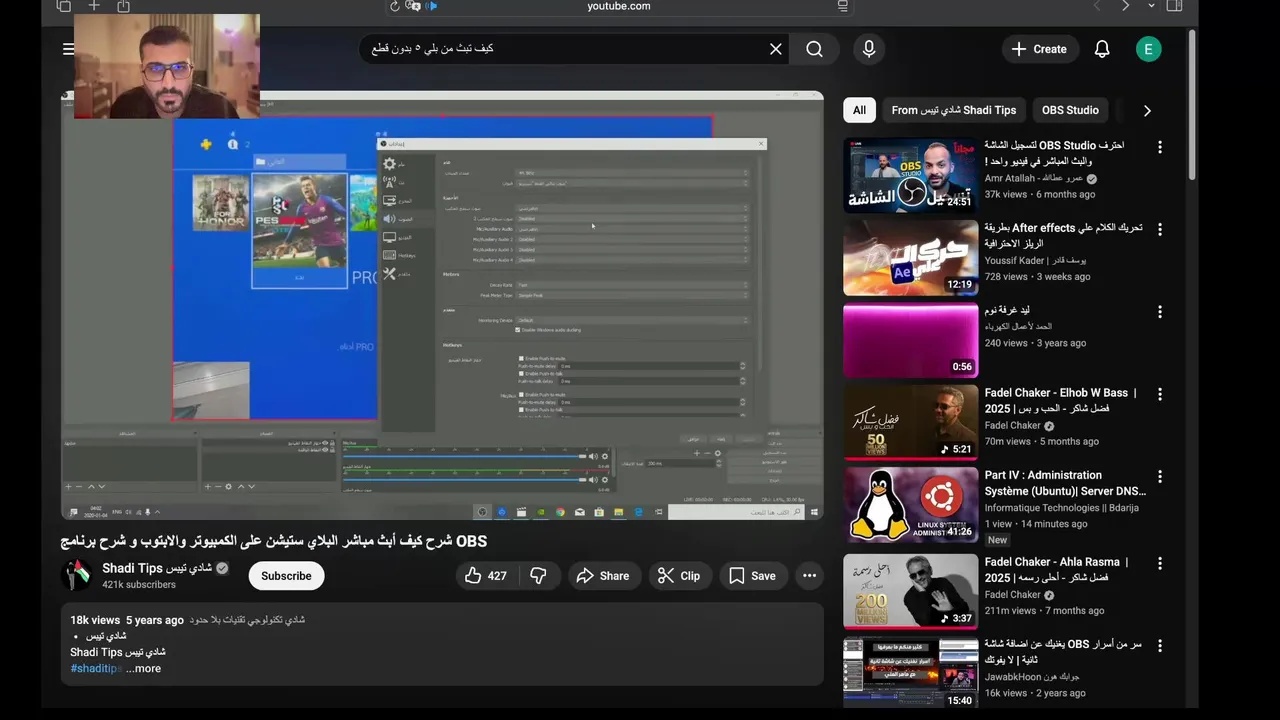Select the From Shadi Tips chip
Image resolution: width=1280 pixels, height=720 pixels.
tap(953, 110)
